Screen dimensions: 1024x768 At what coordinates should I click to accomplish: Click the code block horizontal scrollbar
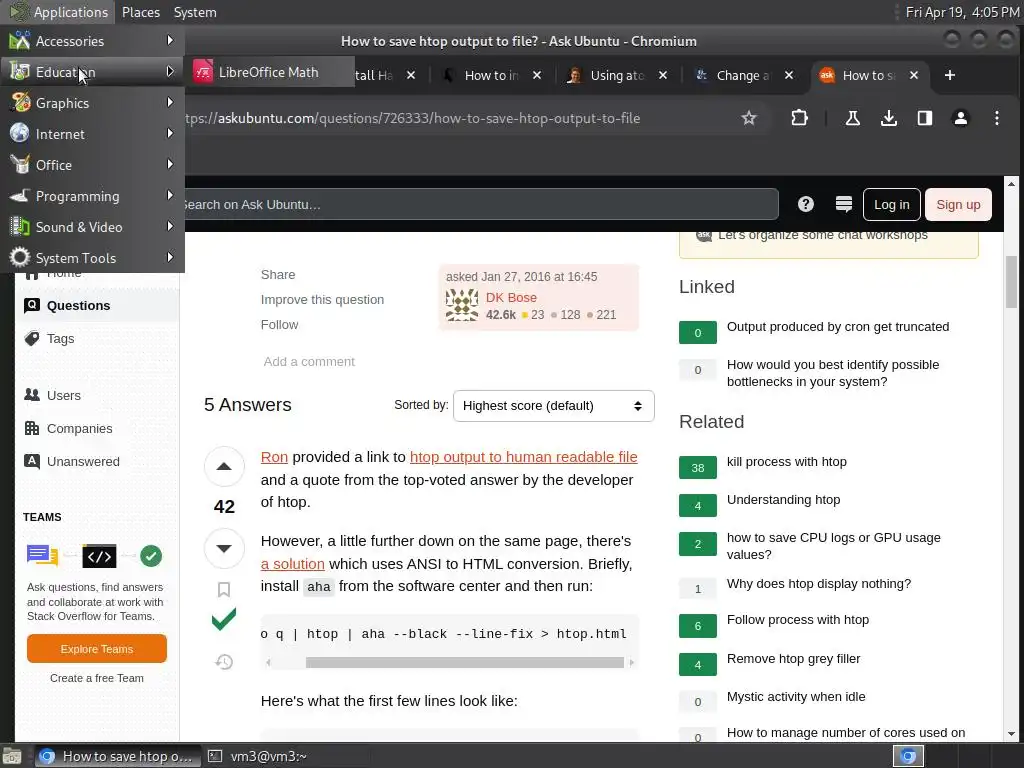[464, 662]
